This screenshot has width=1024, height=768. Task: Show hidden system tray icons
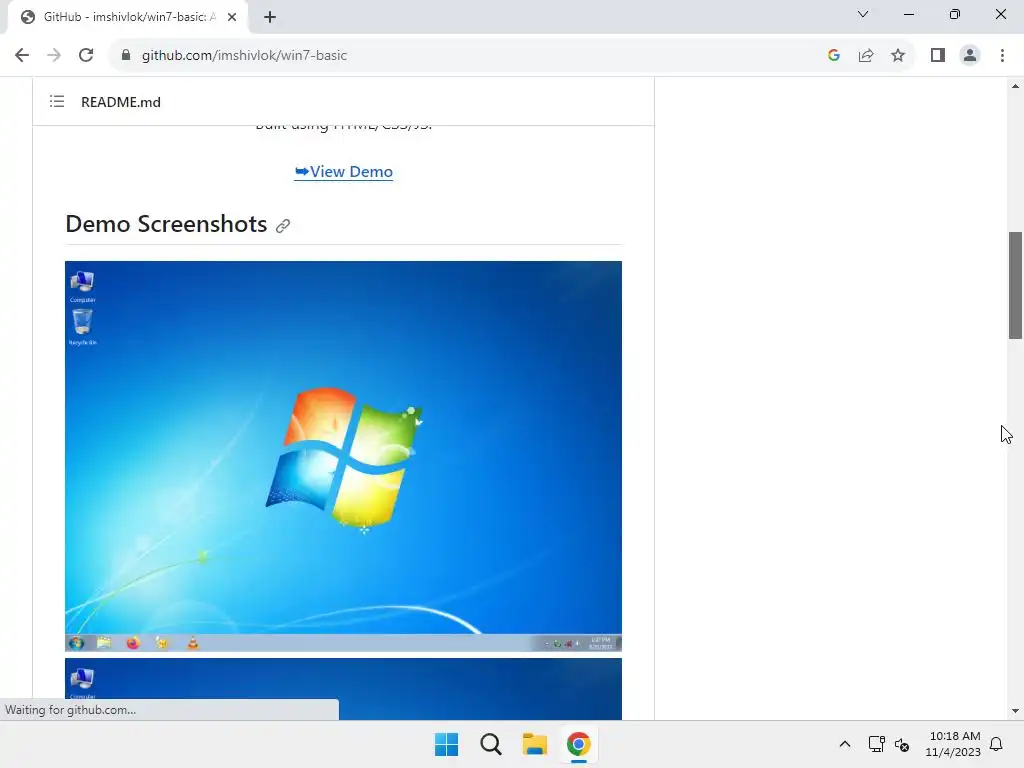pyautogui.click(x=844, y=744)
